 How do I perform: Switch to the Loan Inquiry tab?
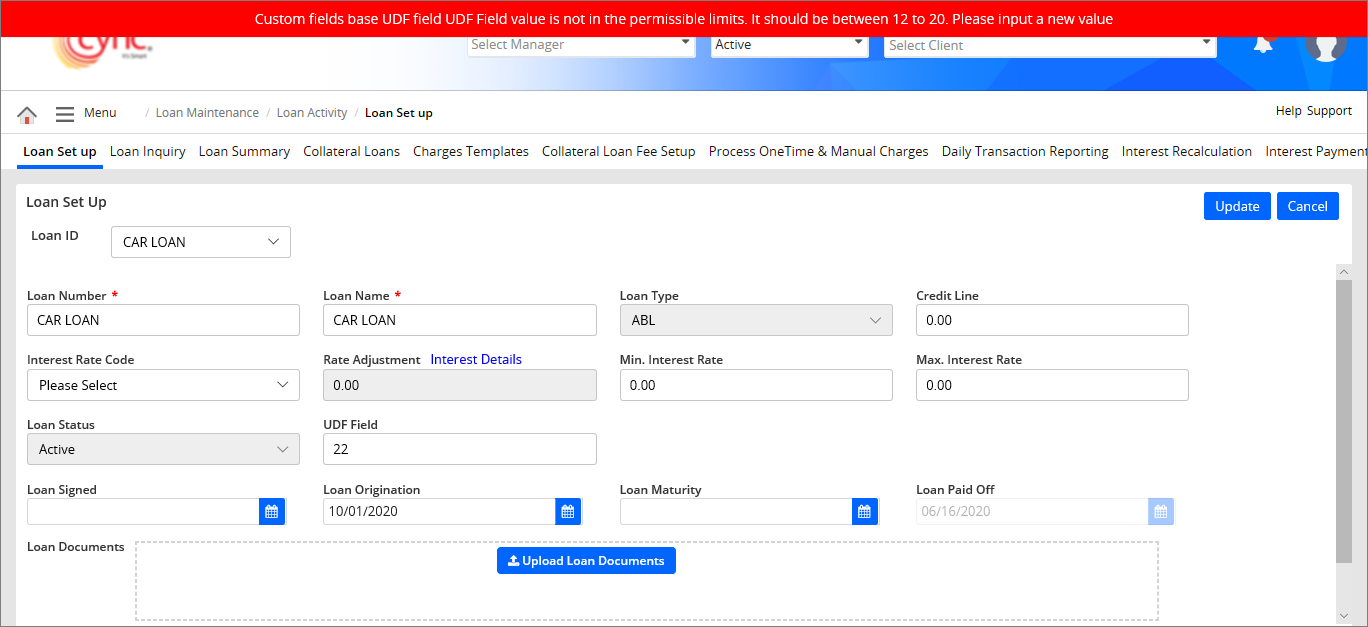pos(147,152)
